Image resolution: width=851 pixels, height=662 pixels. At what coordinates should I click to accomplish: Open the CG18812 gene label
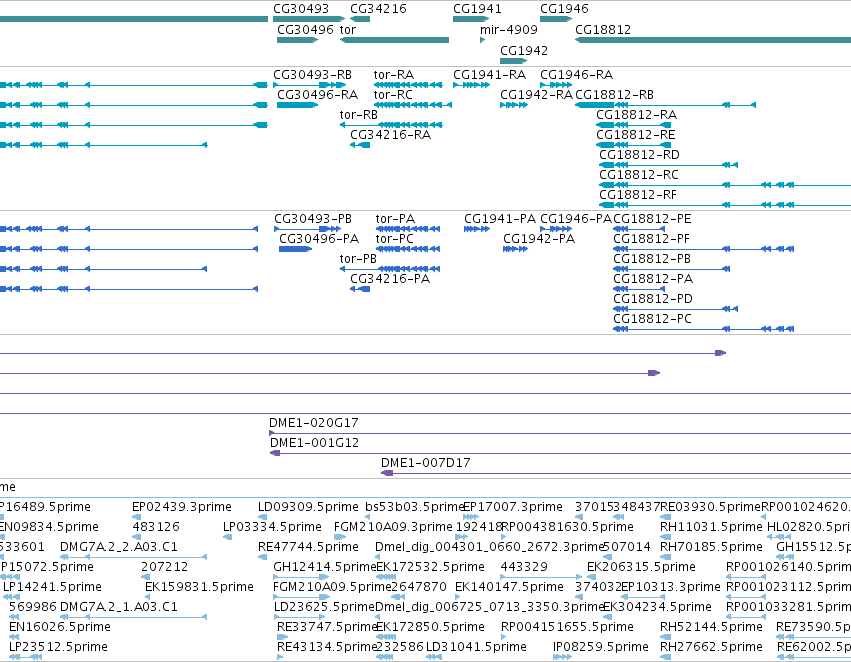(x=603, y=30)
